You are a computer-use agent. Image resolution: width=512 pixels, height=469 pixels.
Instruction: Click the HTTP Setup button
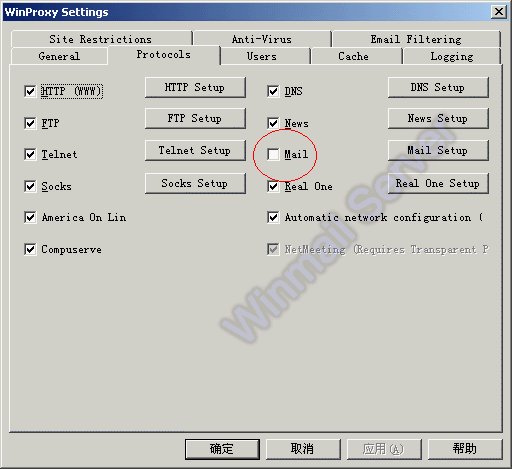(195, 87)
